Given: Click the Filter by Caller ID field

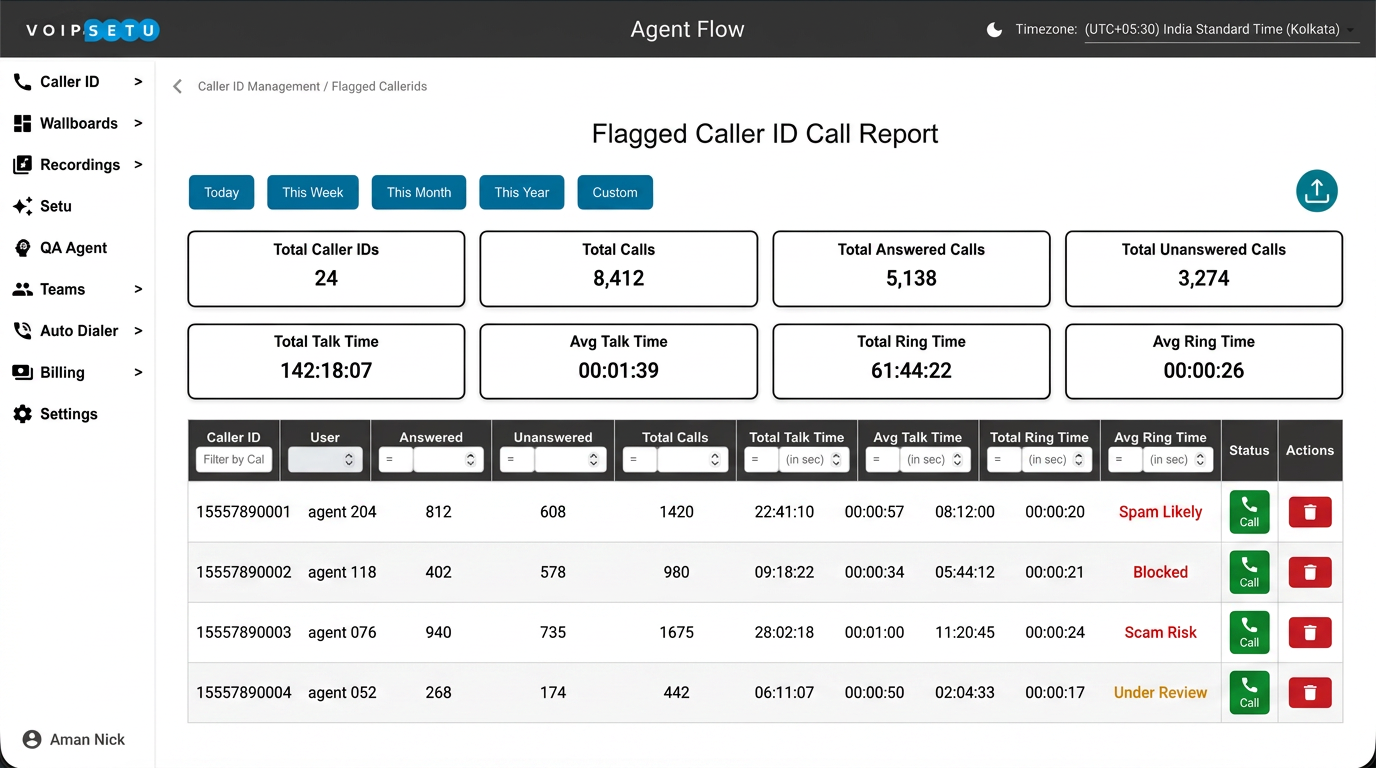Looking at the screenshot, I should click(234, 460).
